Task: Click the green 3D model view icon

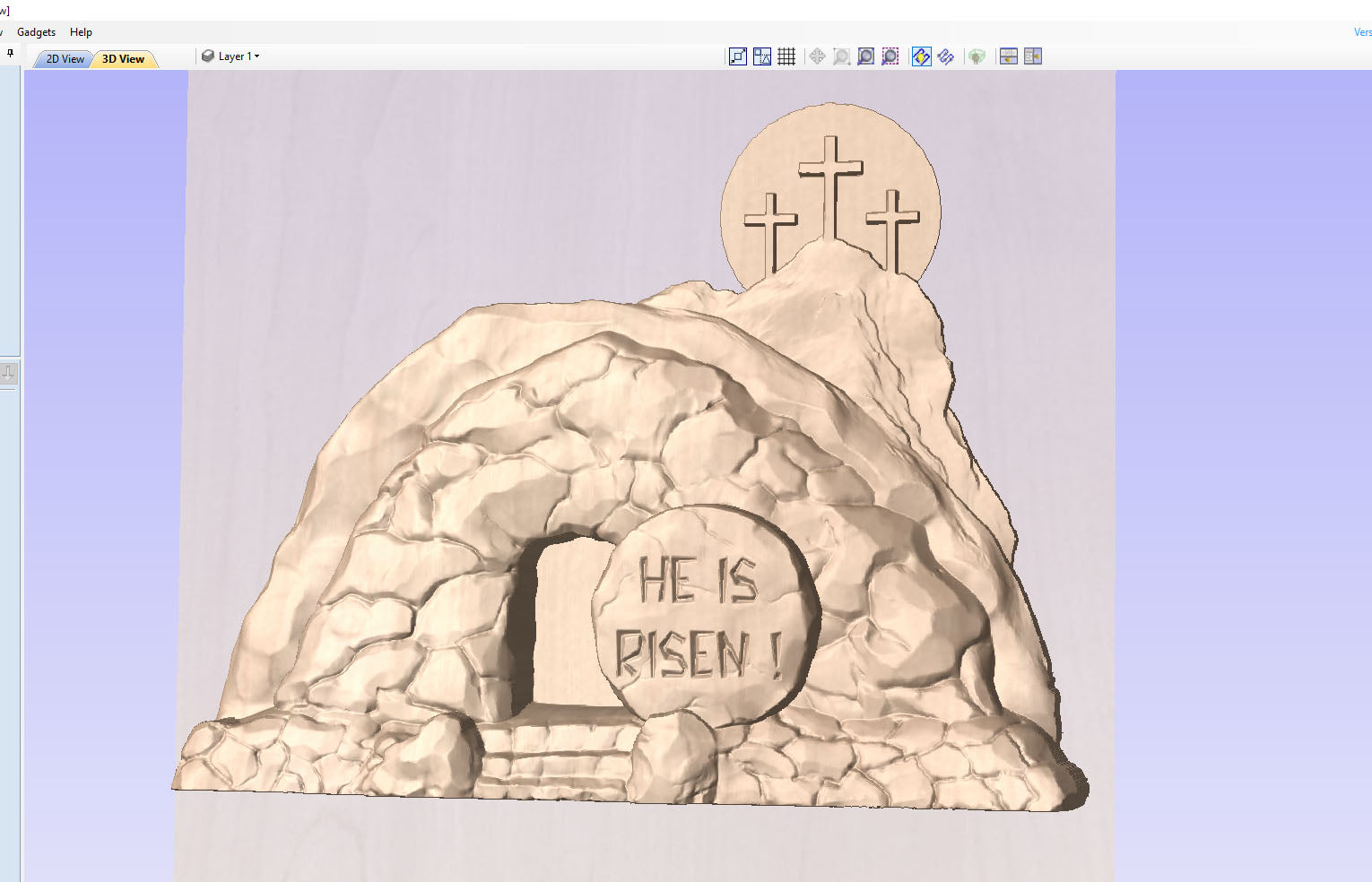Action: pyautogui.click(x=977, y=56)
